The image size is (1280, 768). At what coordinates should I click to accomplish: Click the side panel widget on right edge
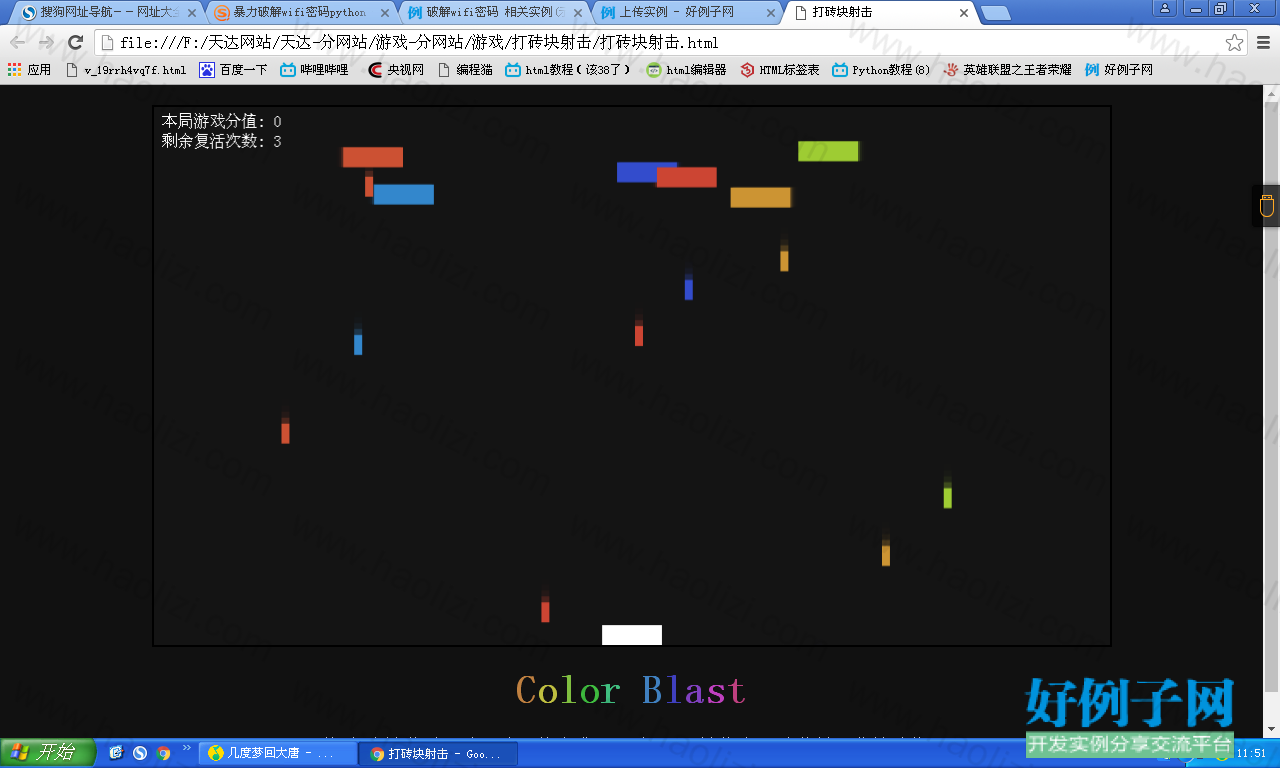click(1266, 206)
